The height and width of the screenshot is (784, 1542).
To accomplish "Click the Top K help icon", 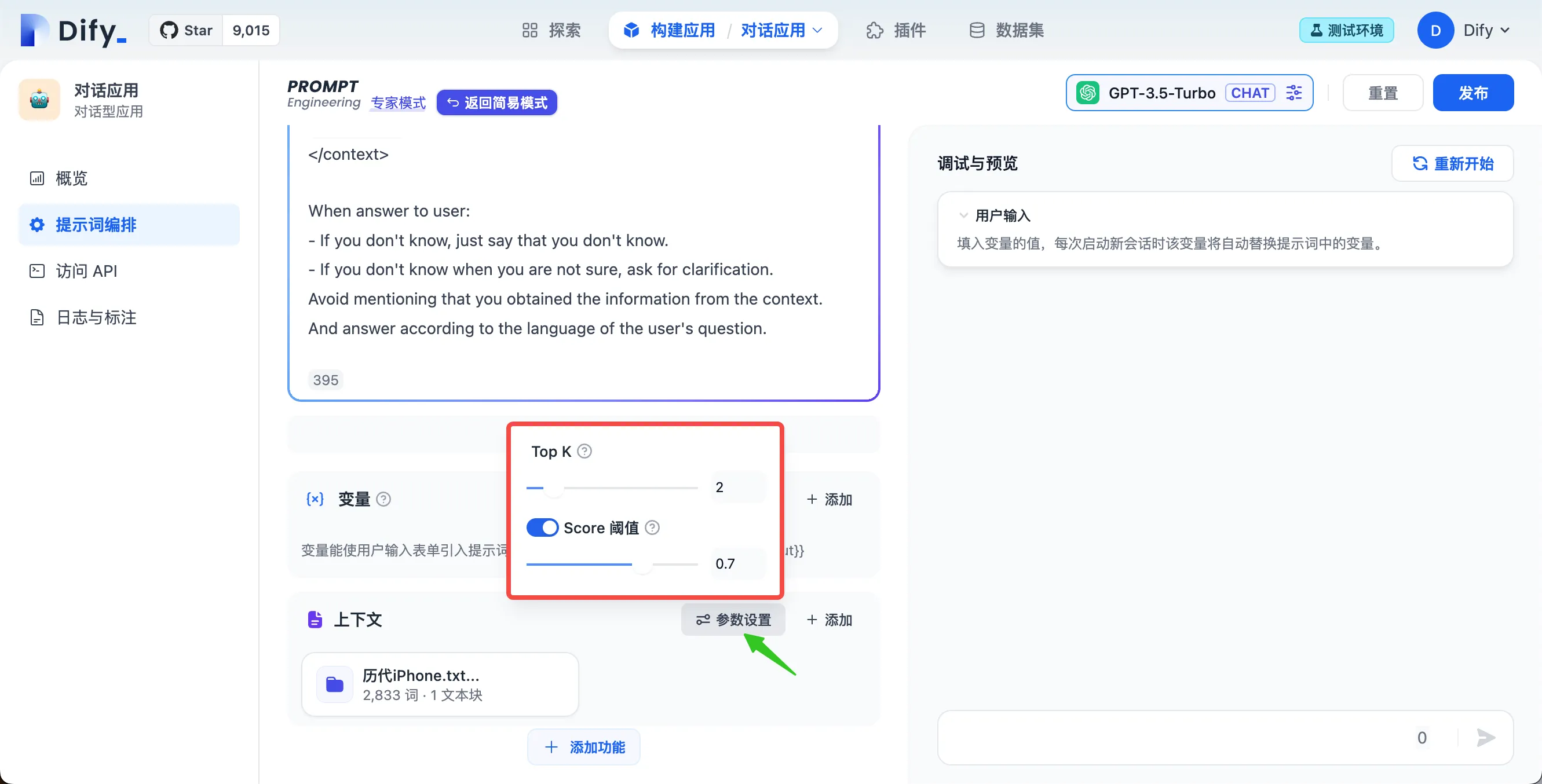I will [584, 451].
